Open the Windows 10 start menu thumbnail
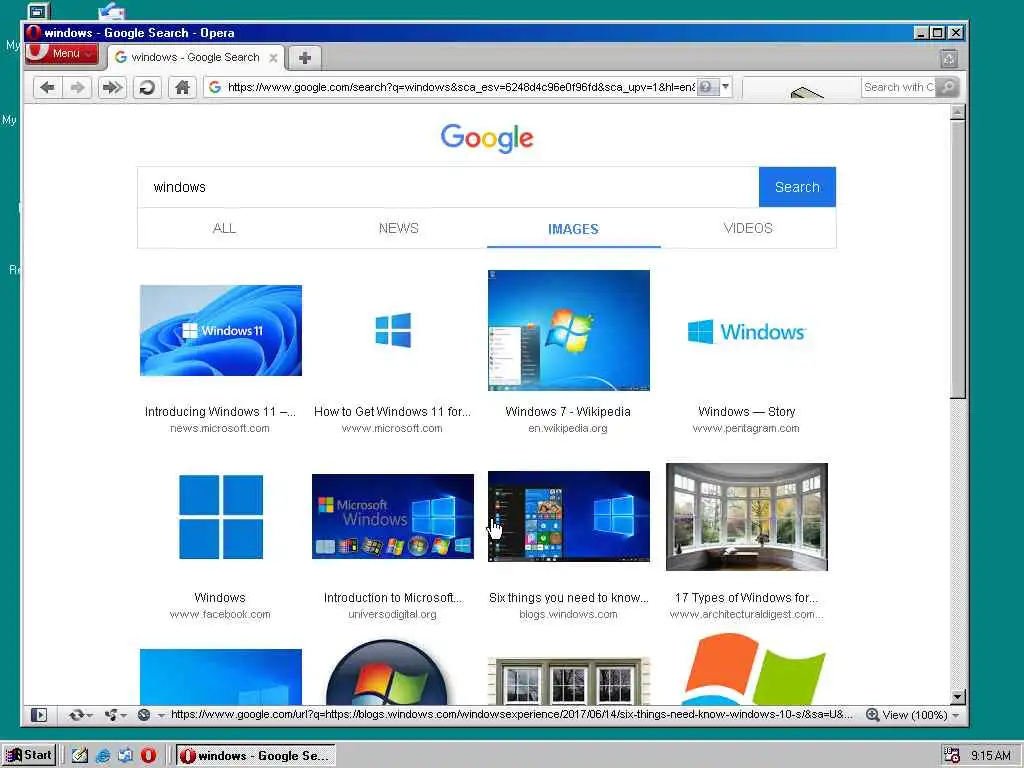 pyautogui.click(x=569, y=516)
